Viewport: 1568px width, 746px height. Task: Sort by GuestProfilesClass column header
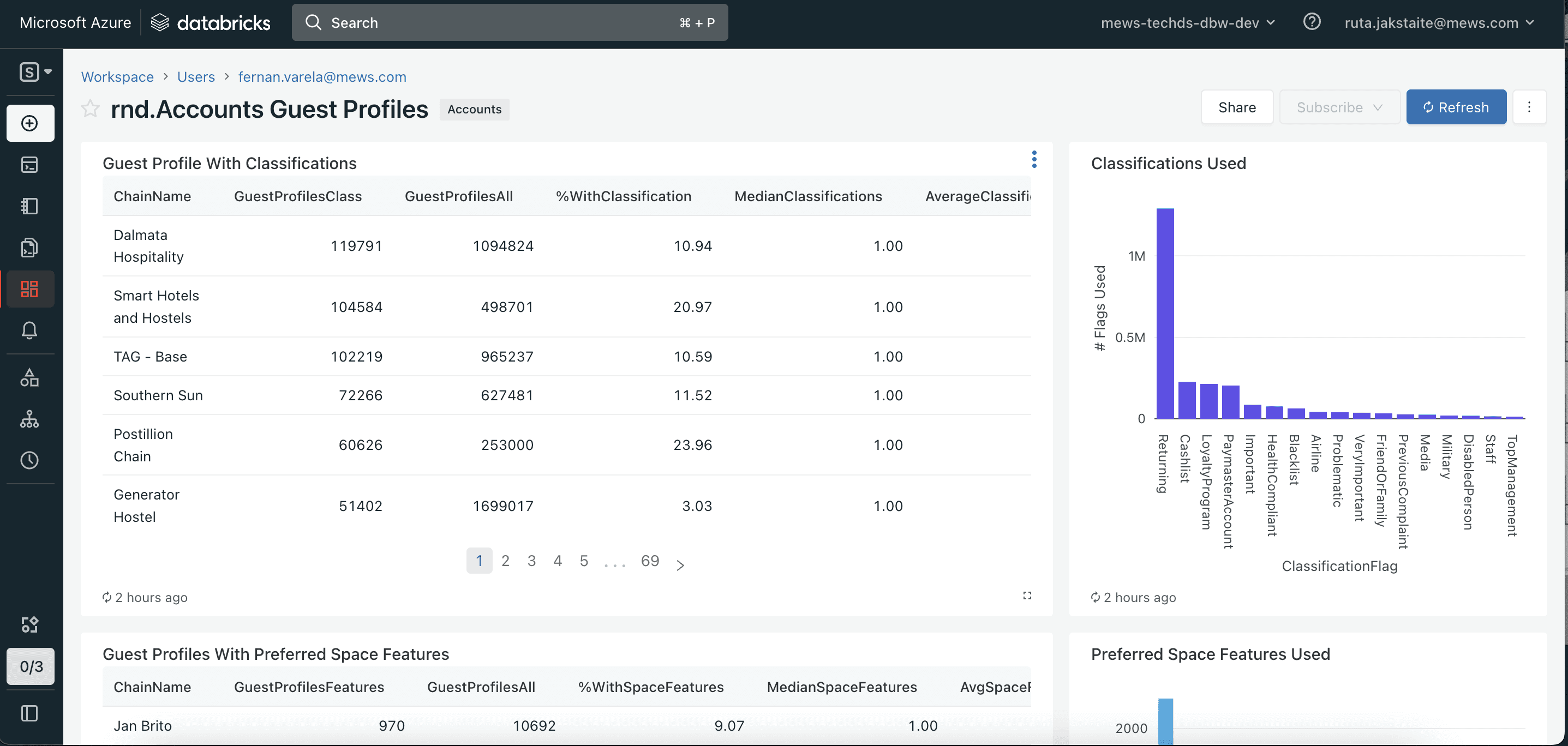point(298,196)
